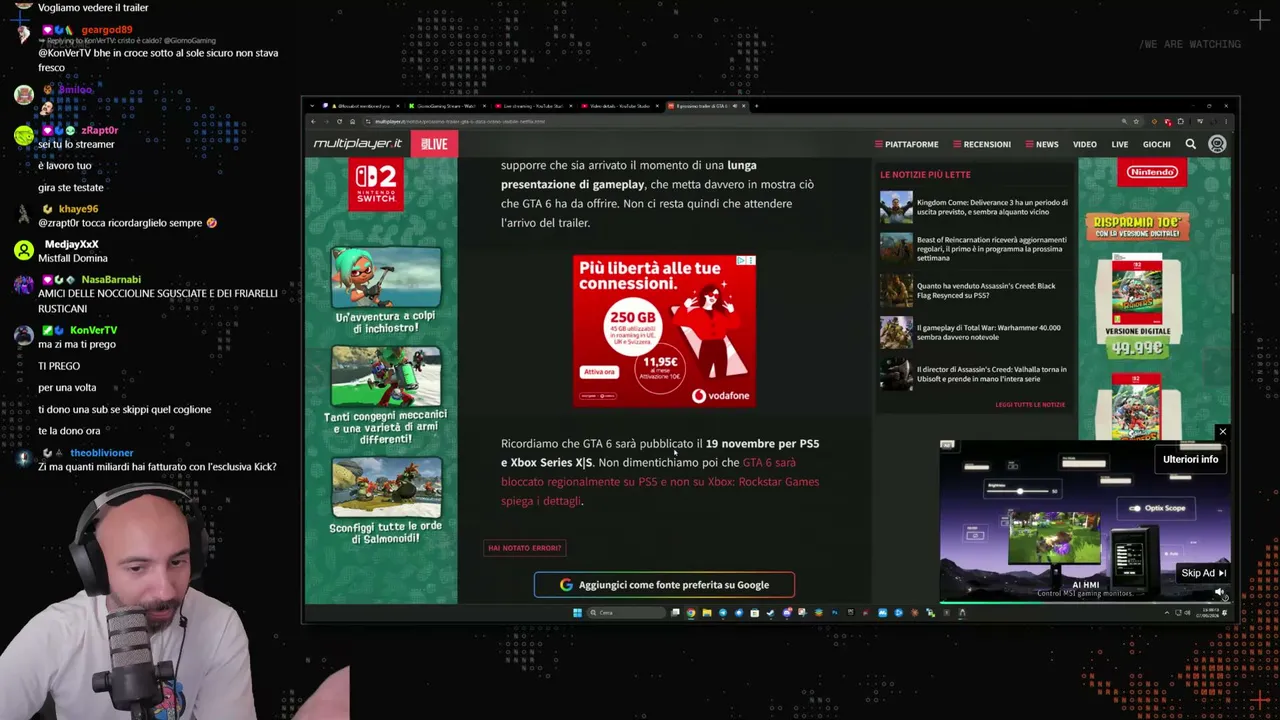Click the browser address bar

pyautogui.click(x=740, y=121)
